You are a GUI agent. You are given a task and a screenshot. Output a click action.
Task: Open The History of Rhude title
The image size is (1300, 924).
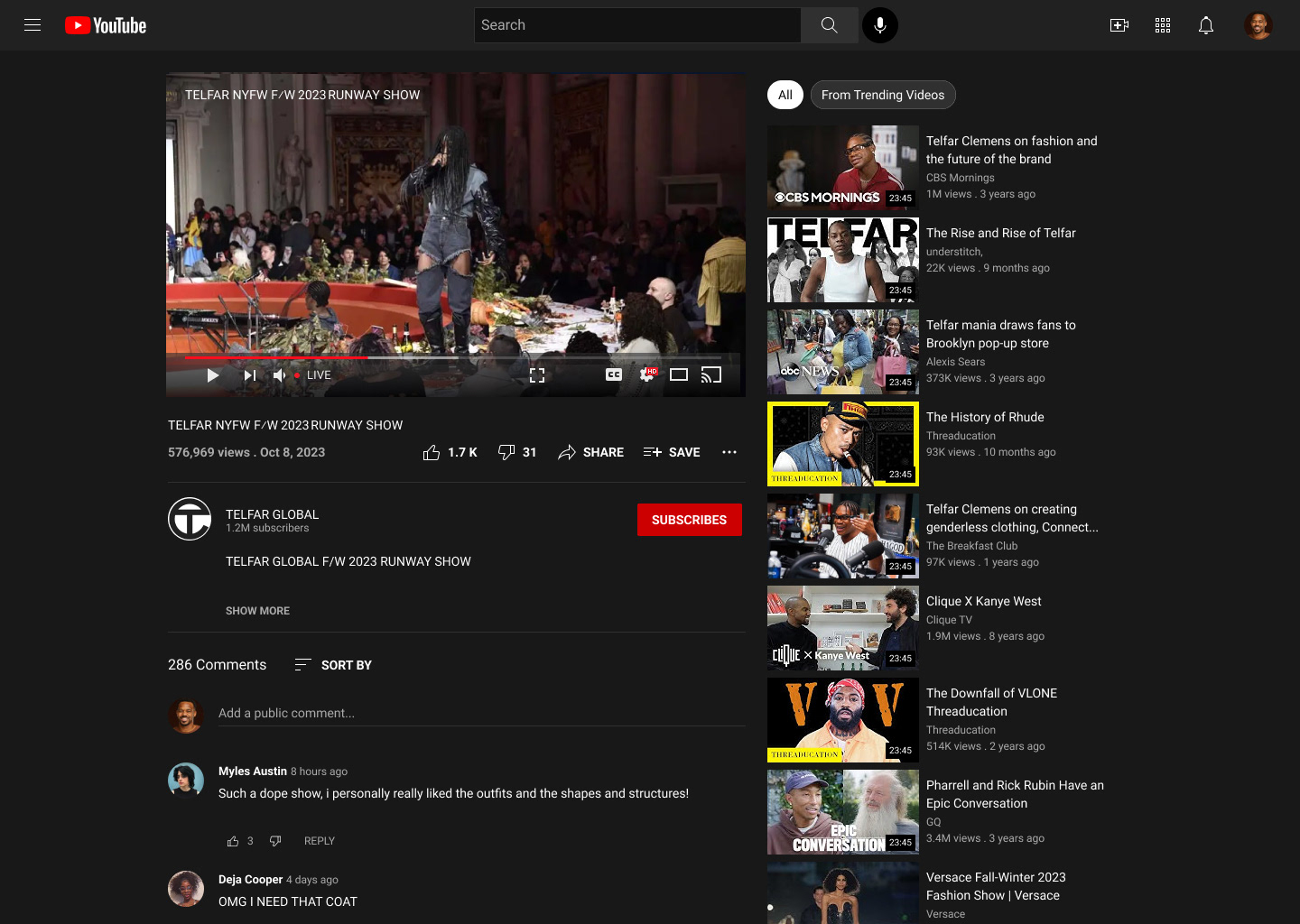click(985, 417)
